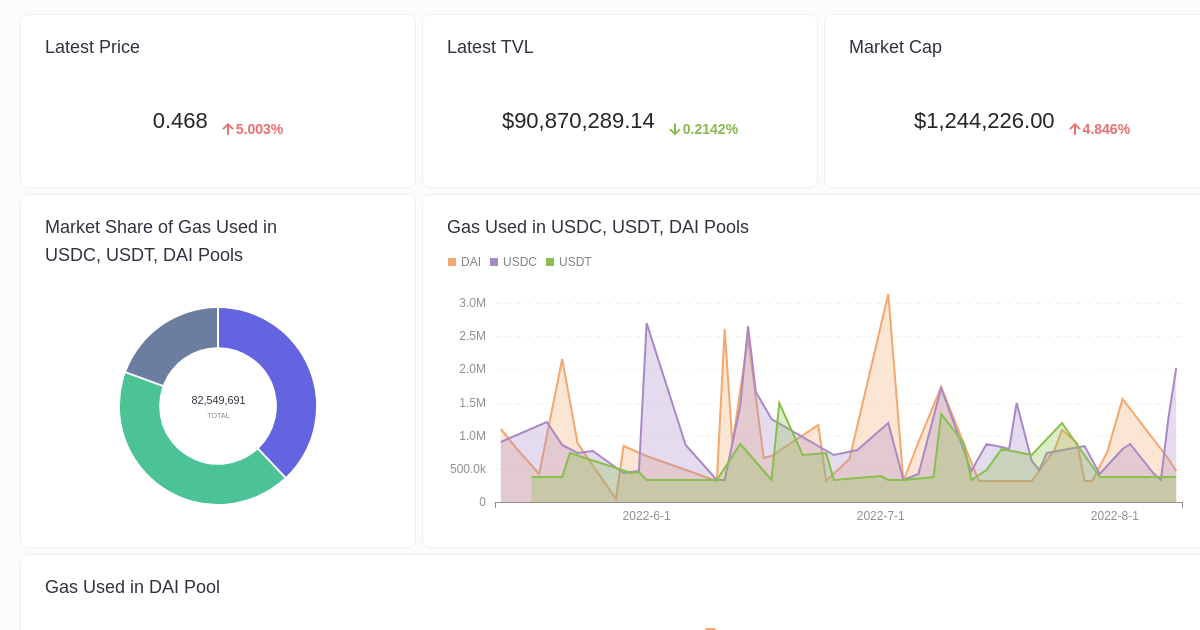The width and height of the screenshot is (1200, 630).
Task: Click the green USDT legend marker
Action: [550, 261]
